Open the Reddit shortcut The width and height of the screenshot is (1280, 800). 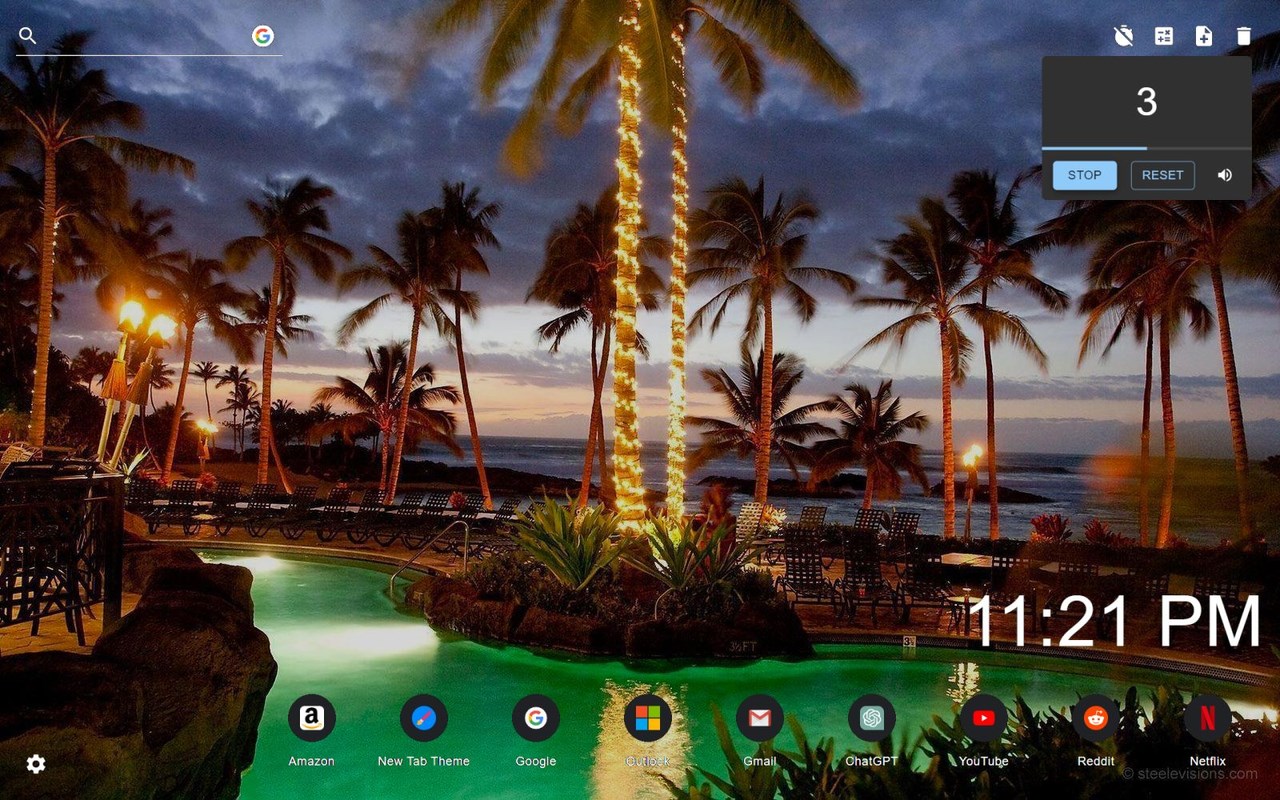coord(1096,718)
